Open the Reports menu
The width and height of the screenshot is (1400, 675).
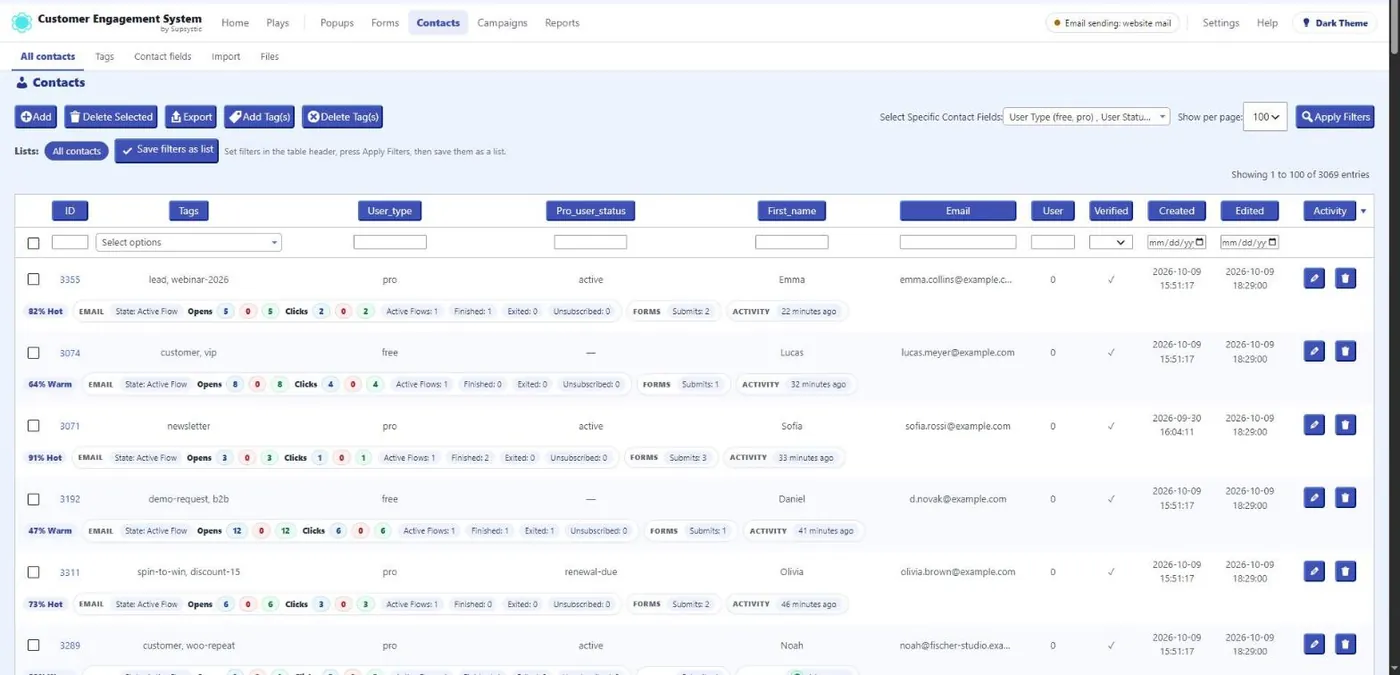[562, 23]
